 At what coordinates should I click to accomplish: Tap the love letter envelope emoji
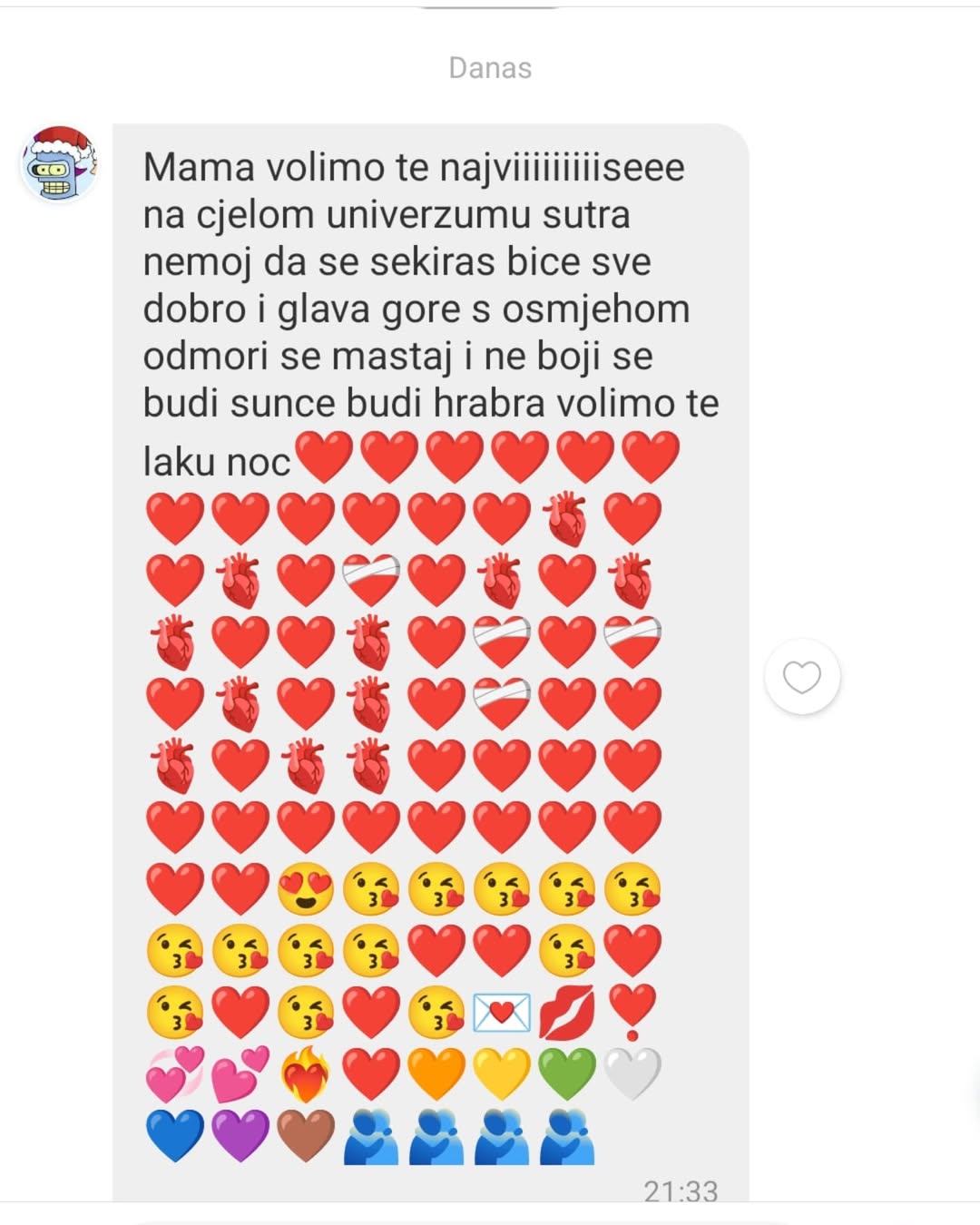(502, 1013)
